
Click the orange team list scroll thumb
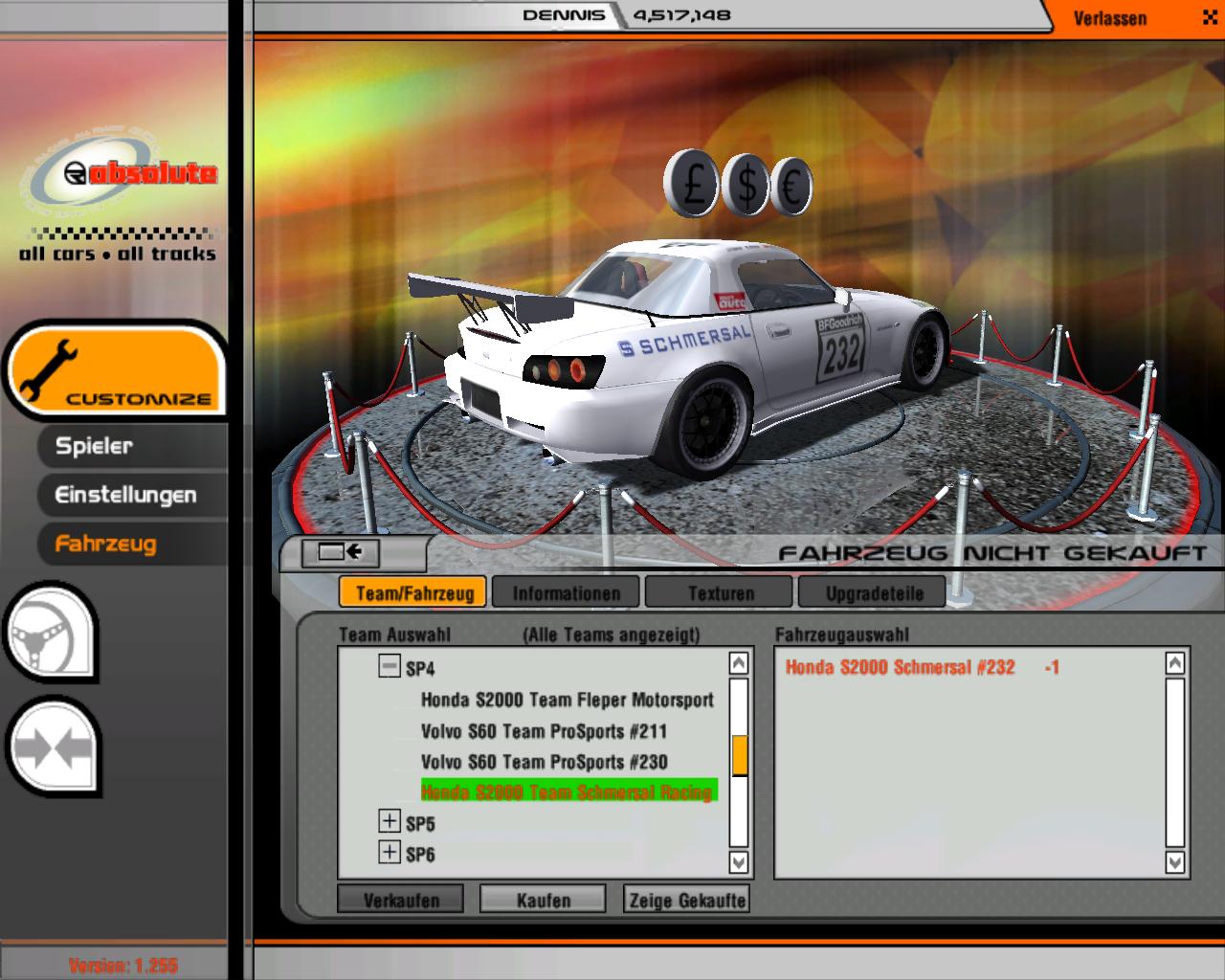[x=739, y=755]
